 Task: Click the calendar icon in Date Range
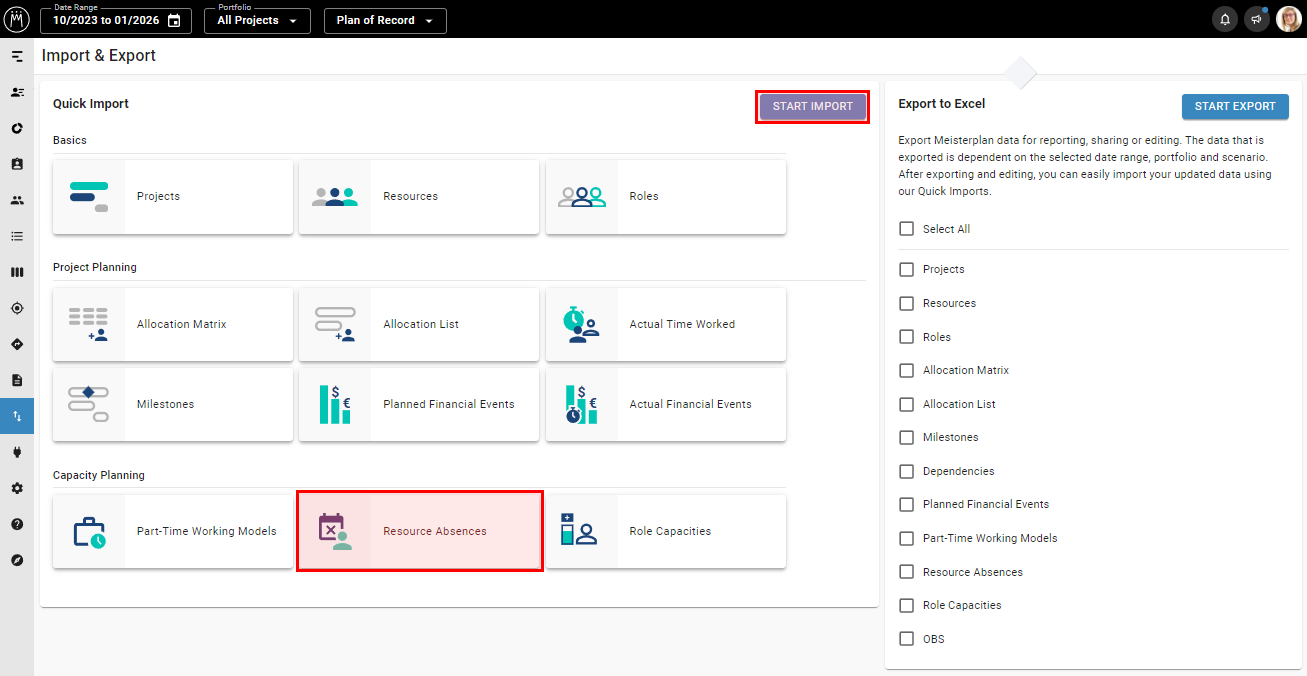(x=174, y=20)
